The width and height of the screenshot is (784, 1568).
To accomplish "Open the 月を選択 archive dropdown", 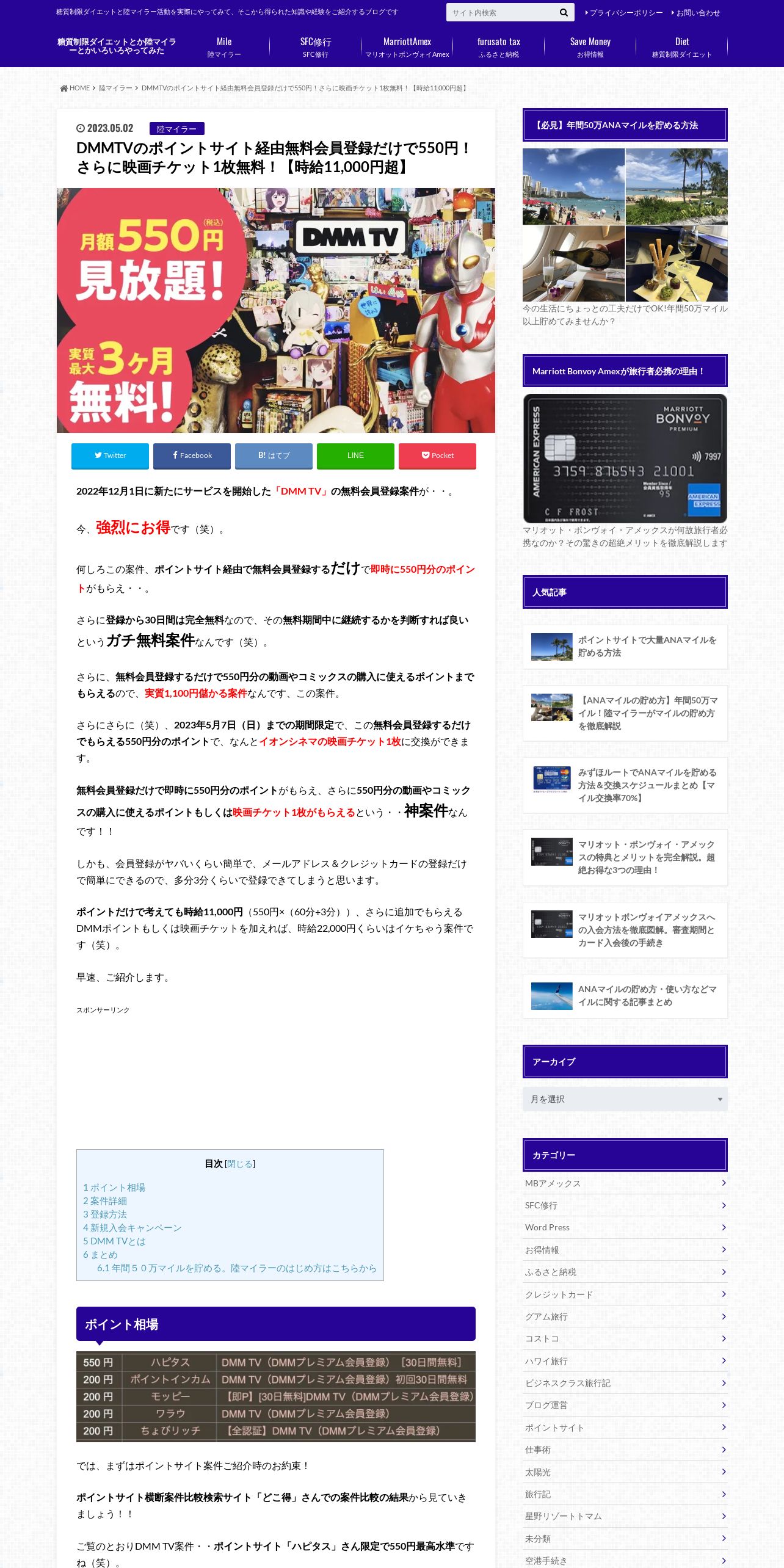I will (625, 1099).
